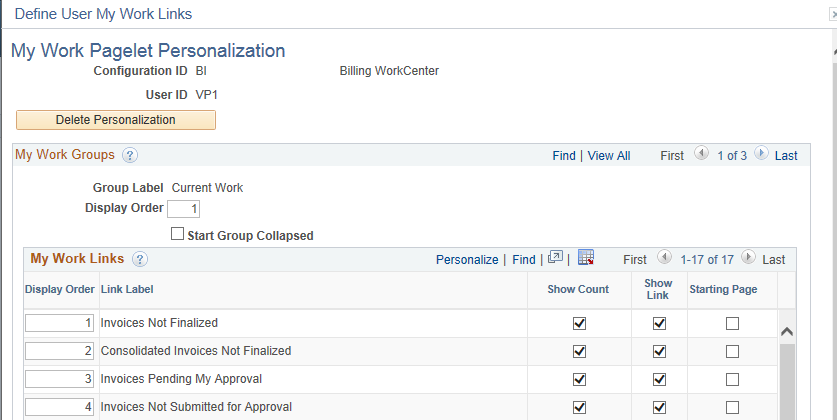The height and width of the screenshot is (420, 837).
Task: Sort by Show Link column header
Action: (658, 289)
